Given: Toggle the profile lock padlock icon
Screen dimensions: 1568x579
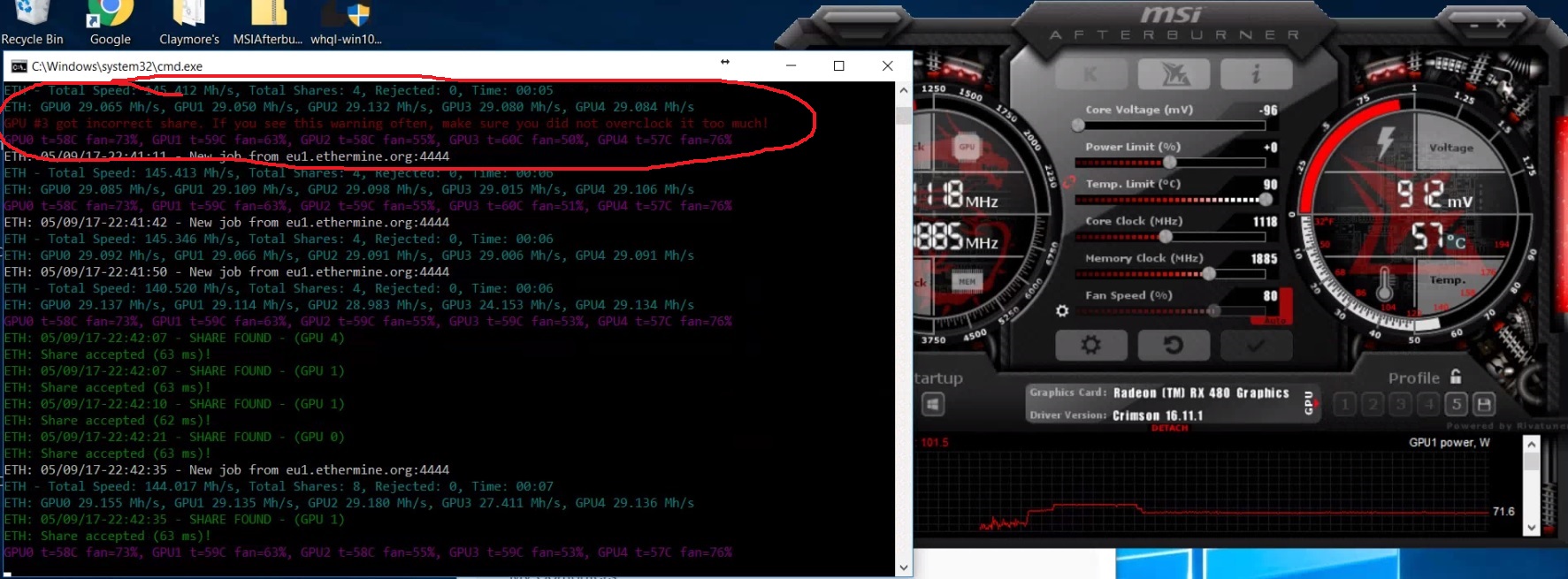Looking at the screenshot, I should point(1456,376).
